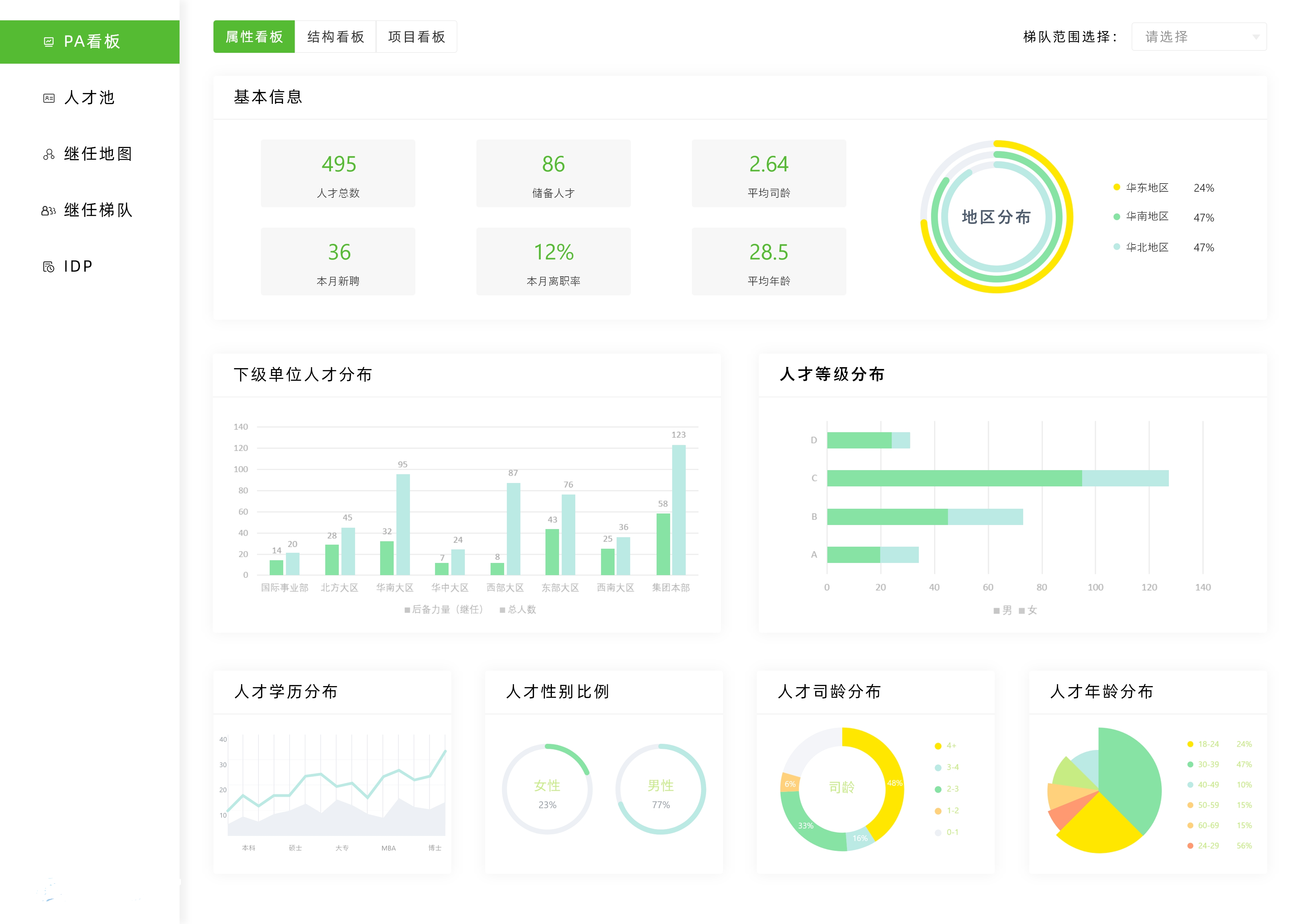Viewport: 1301px width, 924px height.
Task: Toggle 华东地区 legend dot in region chart
Action: [1117, 187]
